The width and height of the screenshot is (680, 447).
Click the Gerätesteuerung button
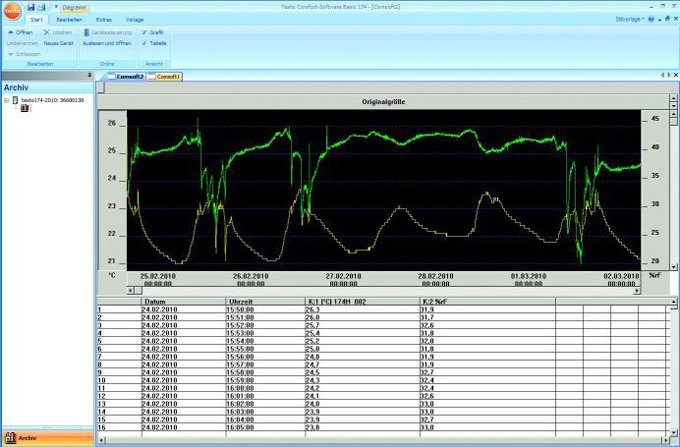[x=108, y=33]
